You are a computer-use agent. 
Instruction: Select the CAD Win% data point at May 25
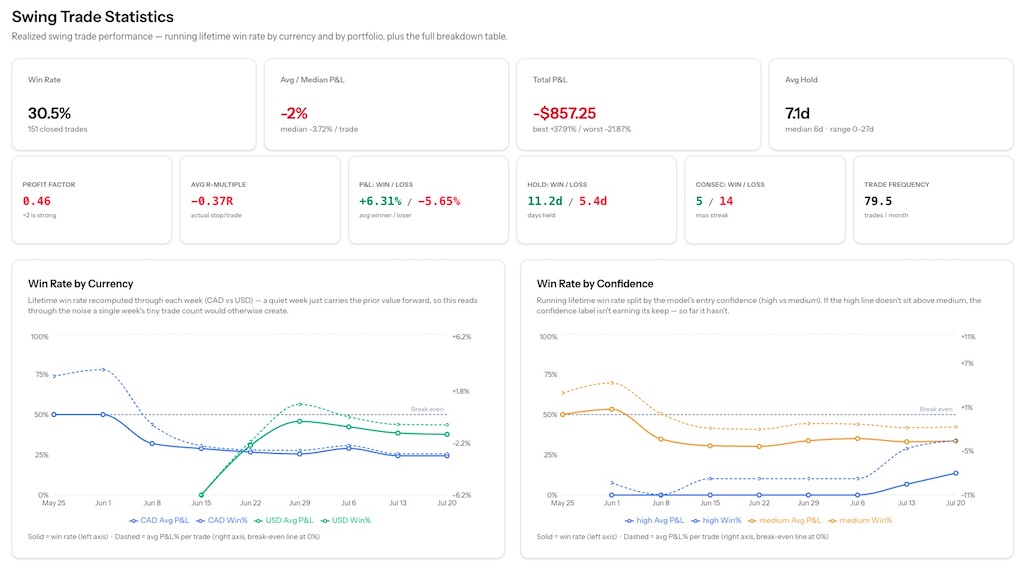click(x=54, y=414)
